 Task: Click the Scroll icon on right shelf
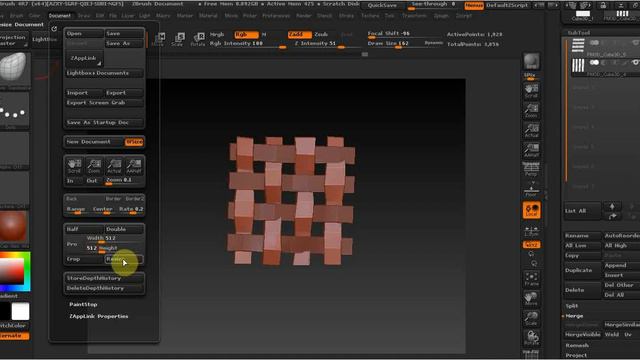531,91
